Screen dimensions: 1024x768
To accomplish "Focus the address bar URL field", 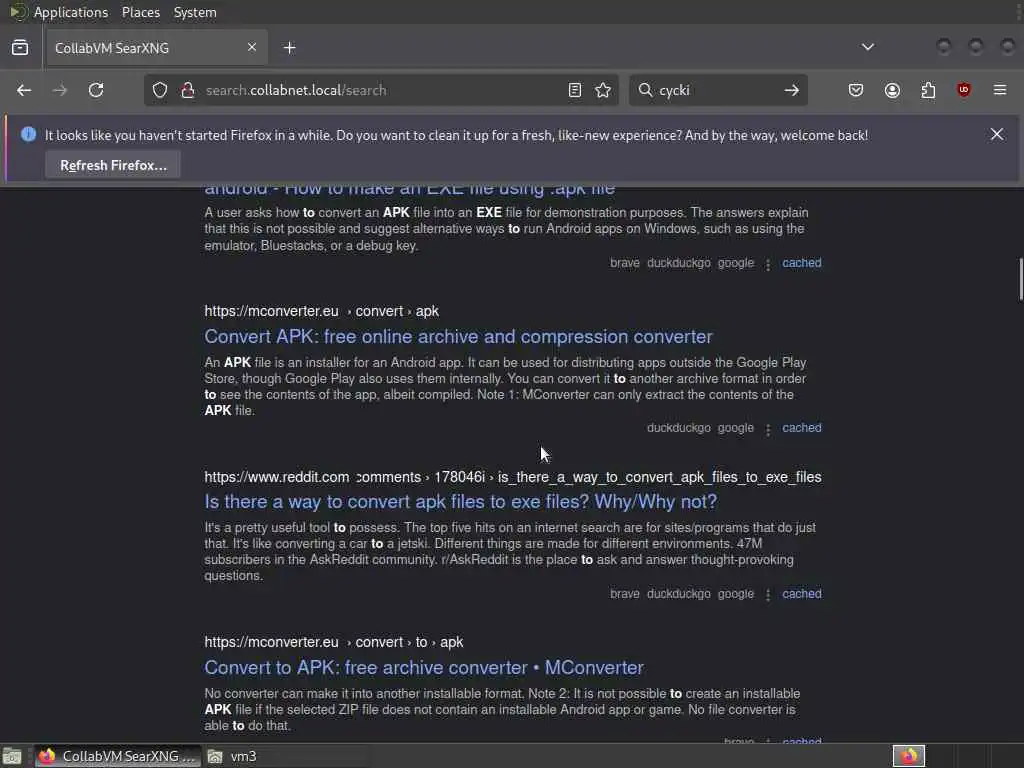I will click(382, 90).
